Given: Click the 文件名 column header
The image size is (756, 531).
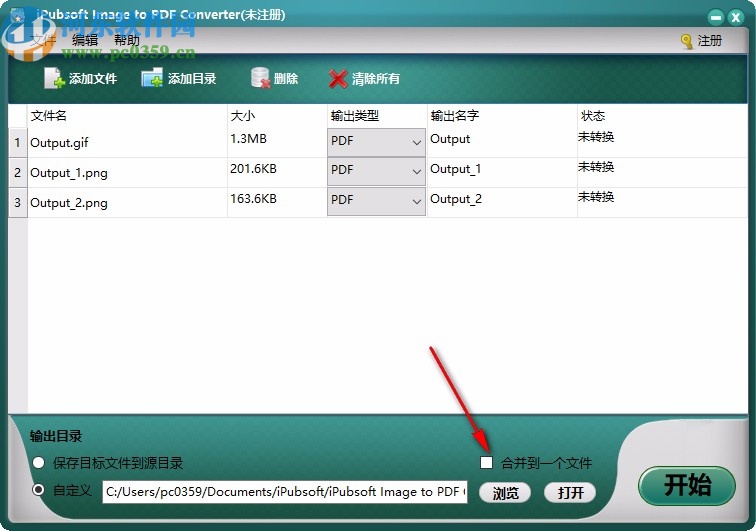Looking at the screenshot, I should coord(48,116).
